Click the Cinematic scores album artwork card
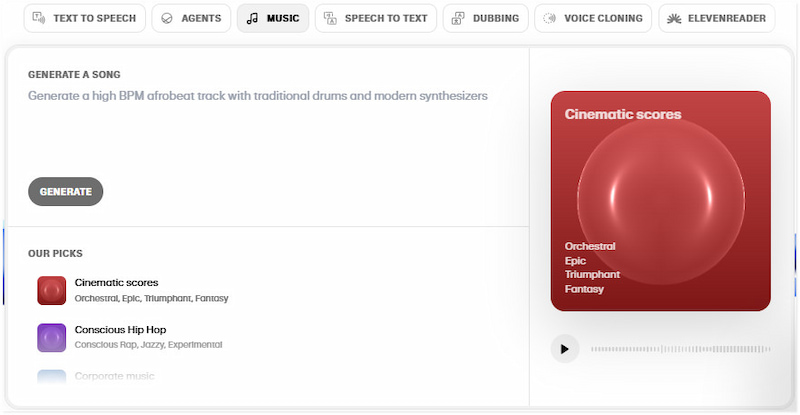Viewport: 800px width, 415px height. tap(660, 200)
